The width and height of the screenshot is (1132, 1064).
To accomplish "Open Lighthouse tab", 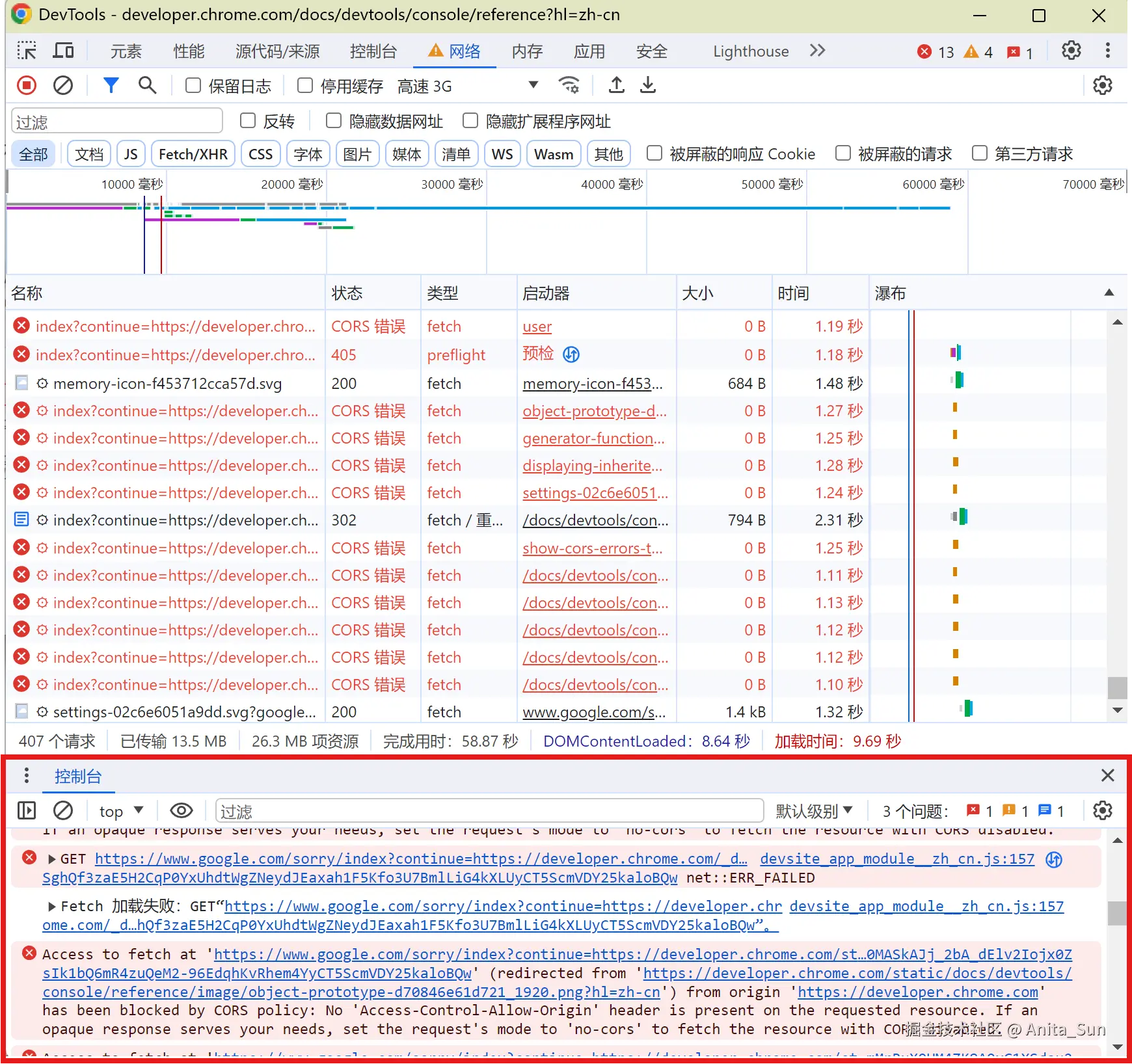I will 751,51.
